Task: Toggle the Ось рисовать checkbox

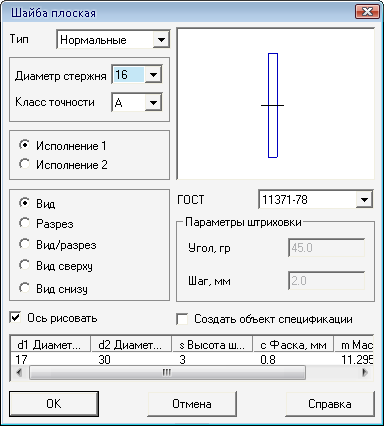Action: click(x=16, y=318)
